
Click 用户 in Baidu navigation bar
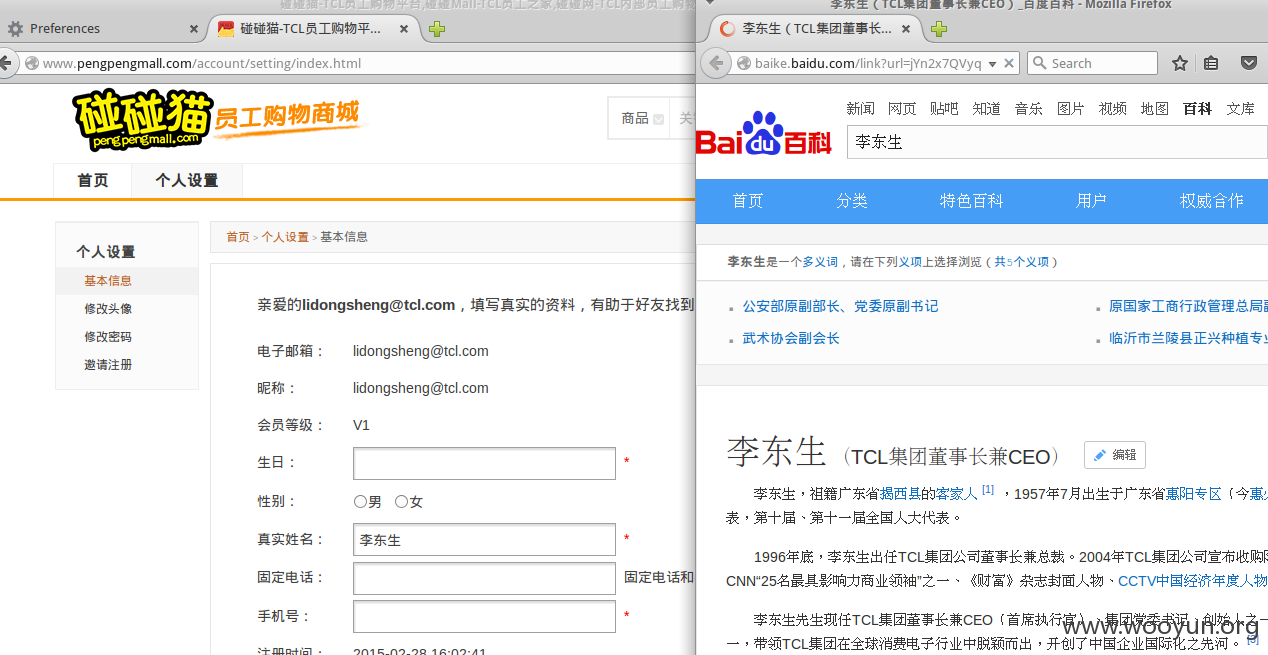1091,201
